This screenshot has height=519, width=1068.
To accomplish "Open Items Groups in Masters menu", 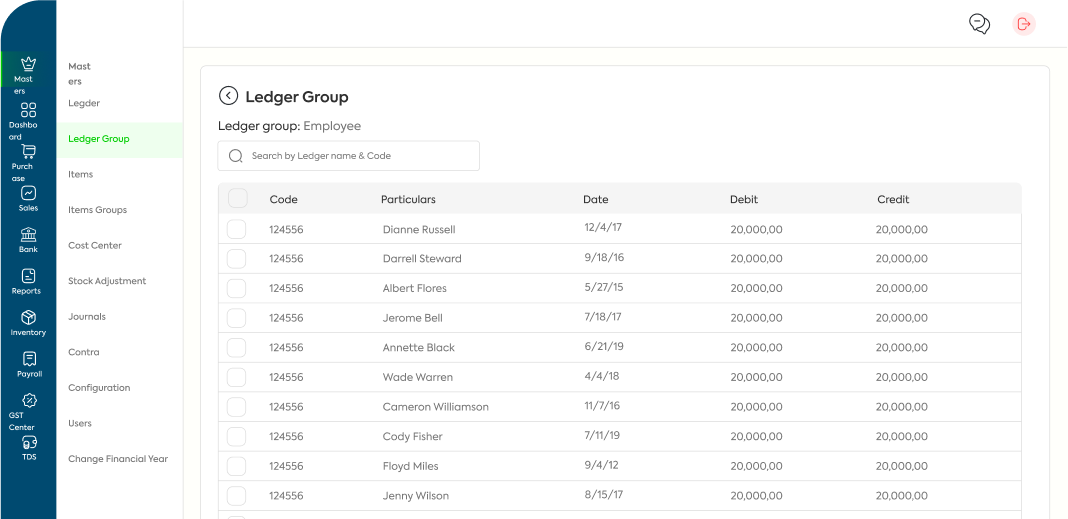I will [97, 210].
